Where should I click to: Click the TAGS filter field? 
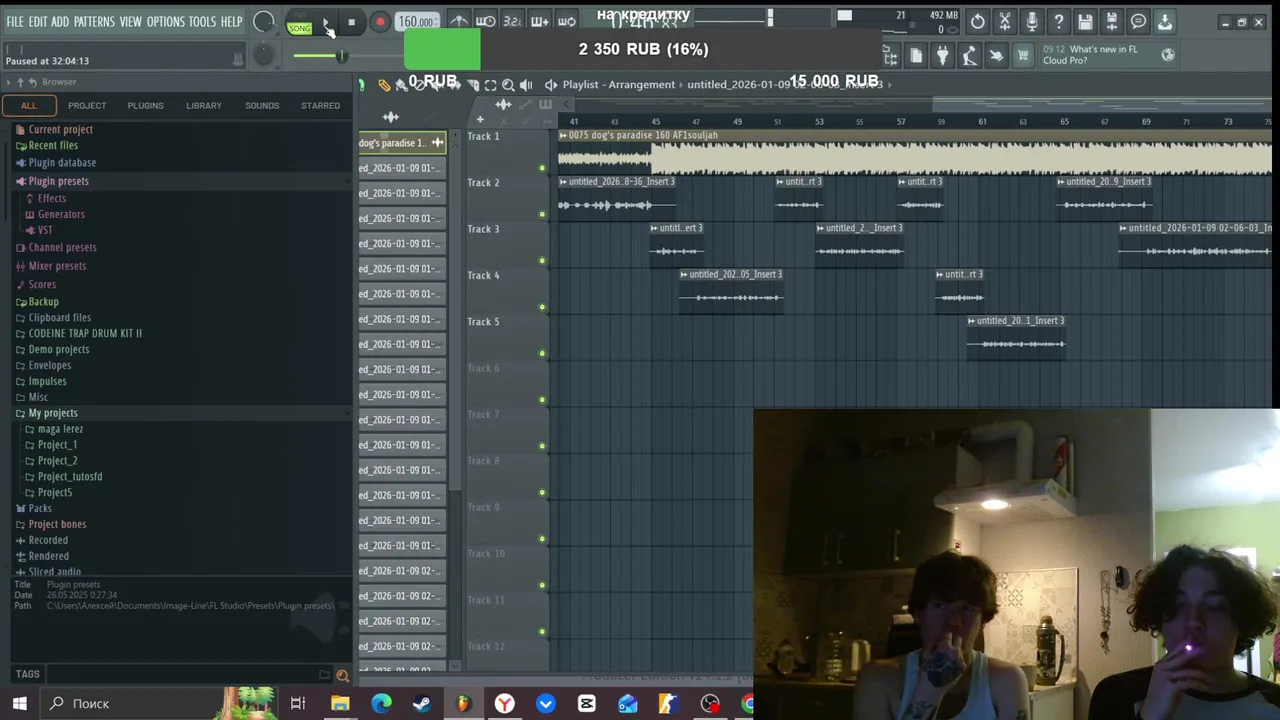coord(180,675)
